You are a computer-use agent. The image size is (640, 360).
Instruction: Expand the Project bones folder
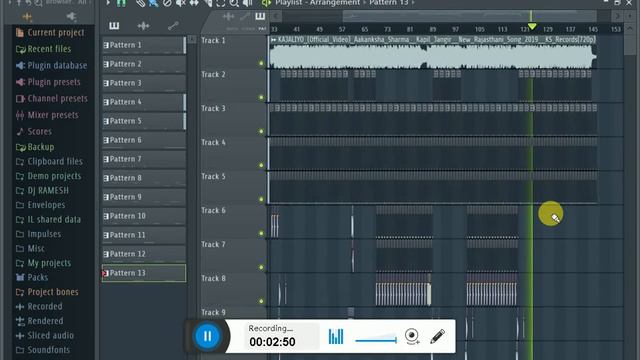coord(47,292)
